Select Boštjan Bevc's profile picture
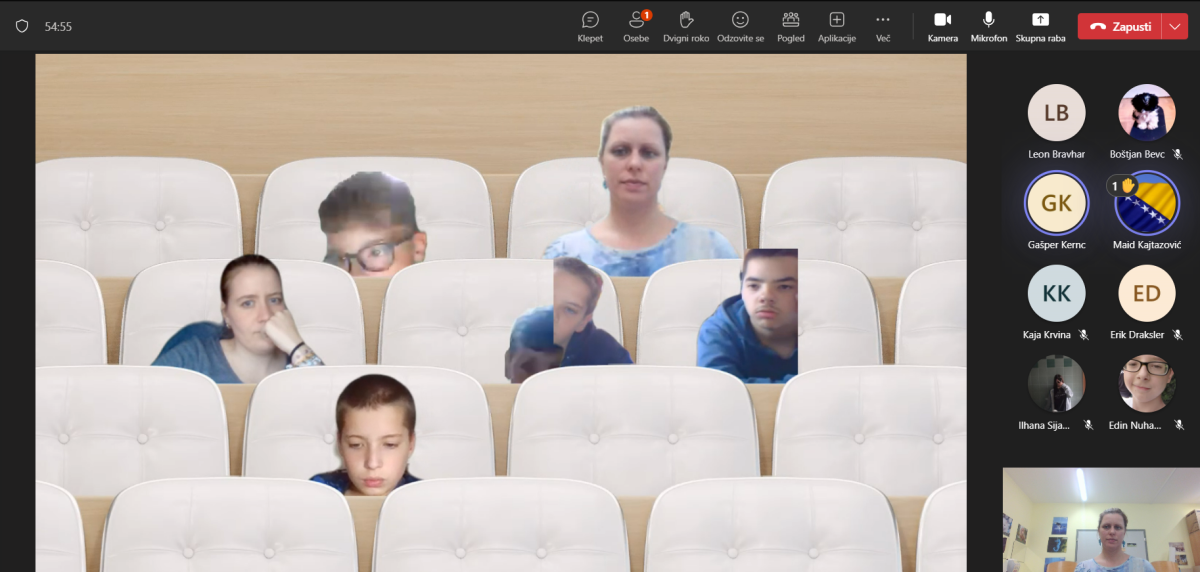This screenshot has height=572, width=1200. click(1146, 113)
